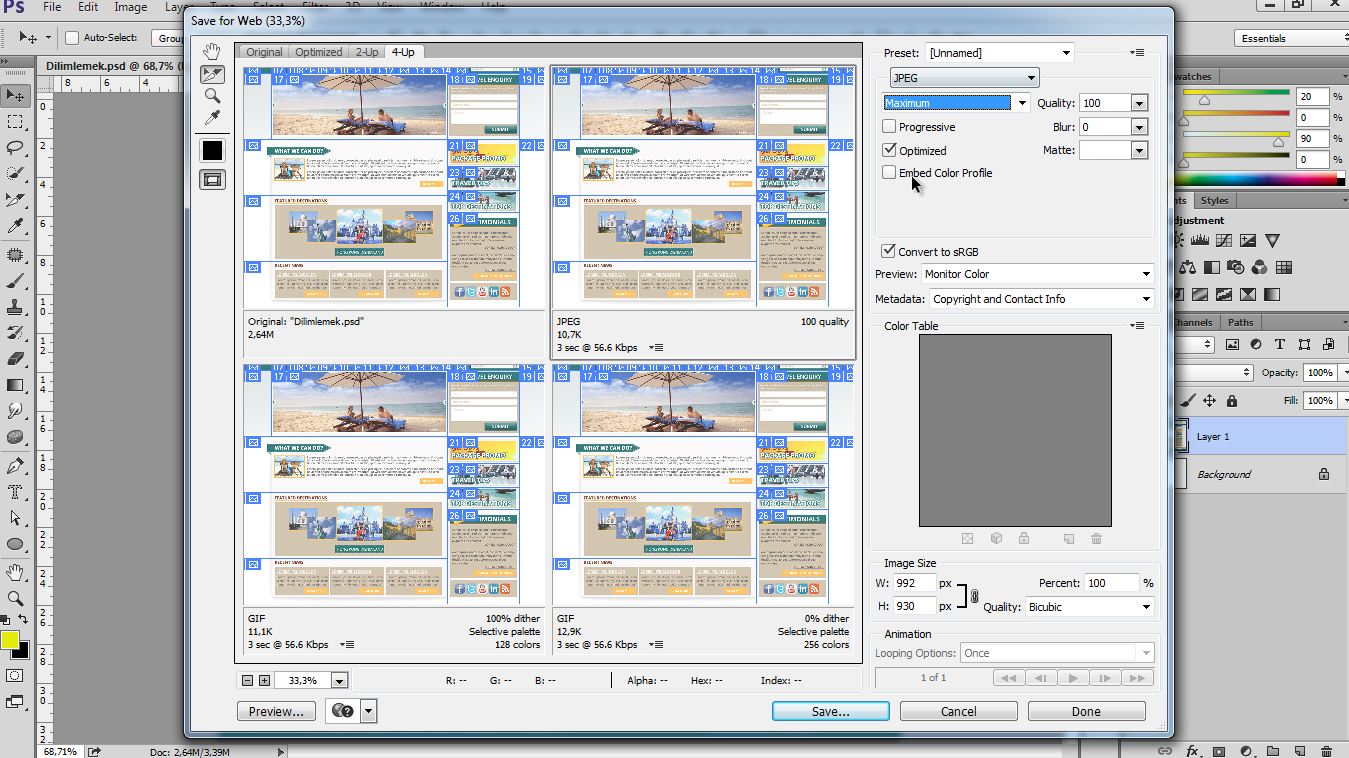Select the Eraser tool
Viewport: 1349px width, 758px height.
click(x=15, y=359)
